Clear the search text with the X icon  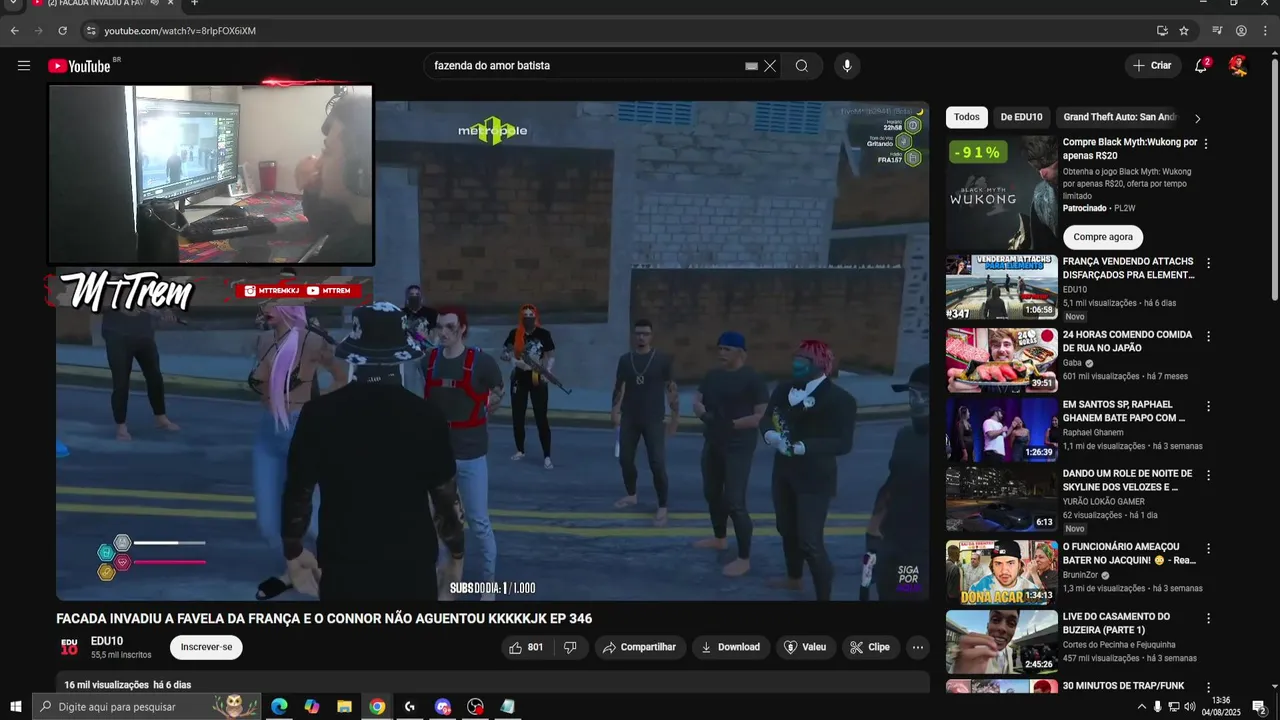770,66
